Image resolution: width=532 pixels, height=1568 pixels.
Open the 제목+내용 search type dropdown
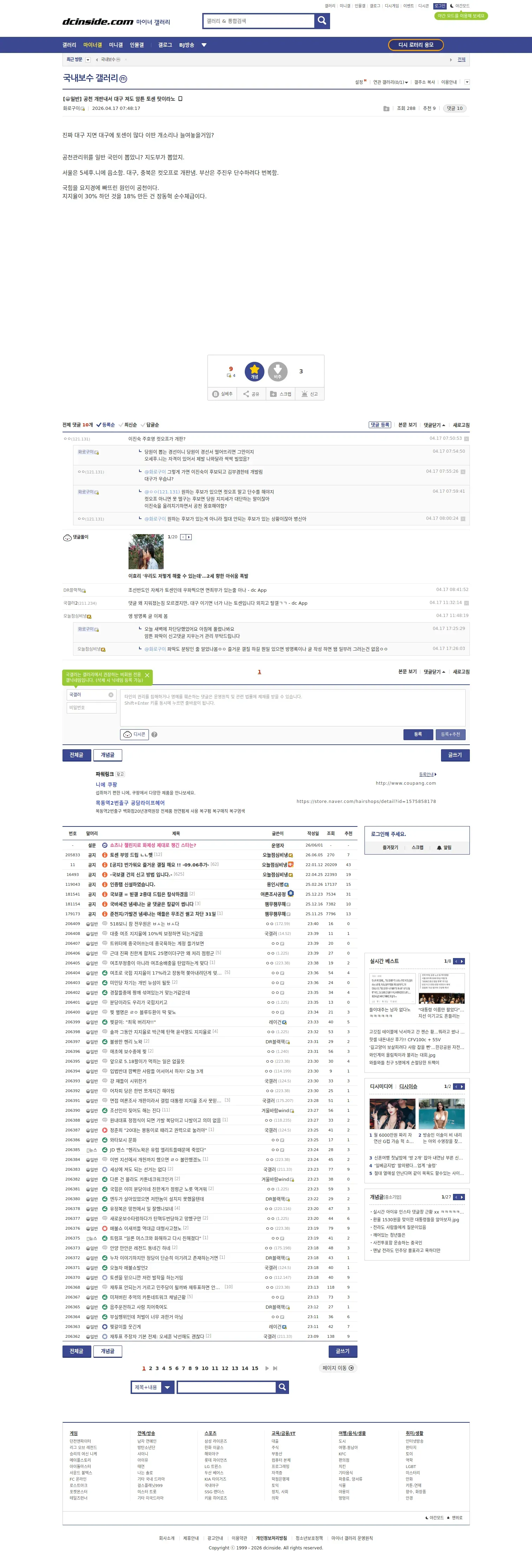tap(153, 1387)
